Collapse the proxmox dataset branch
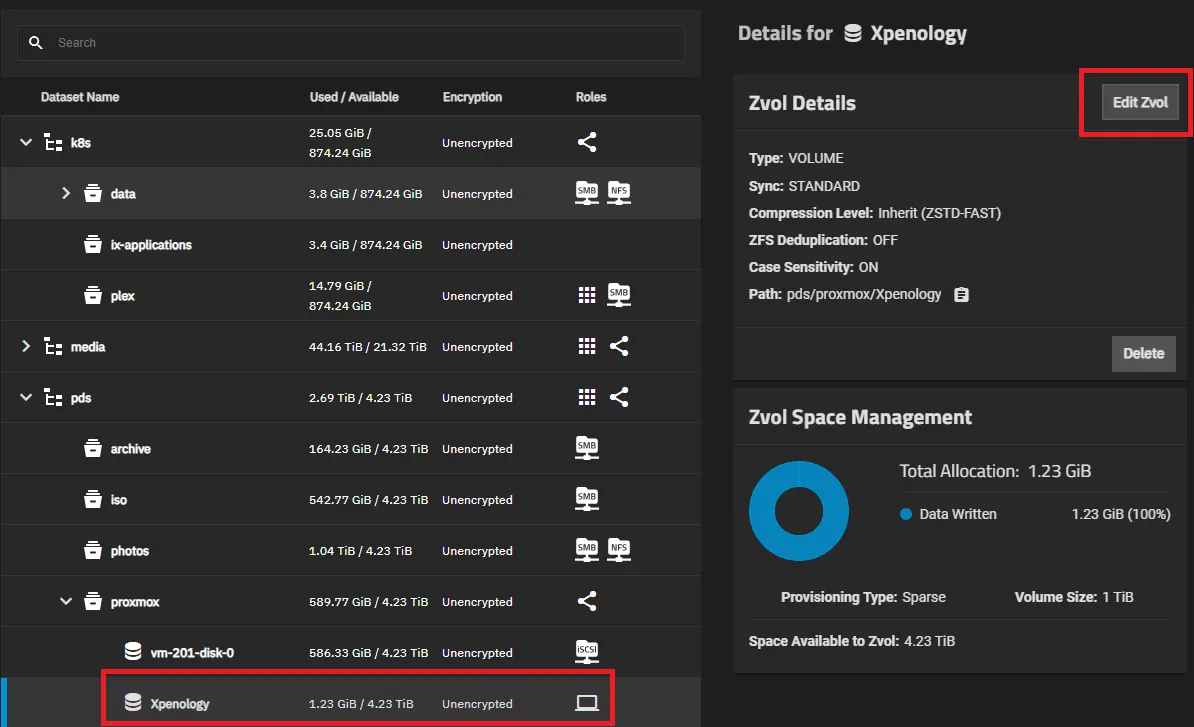Viewport: 1194px width, 727px height. click(66, 601)
